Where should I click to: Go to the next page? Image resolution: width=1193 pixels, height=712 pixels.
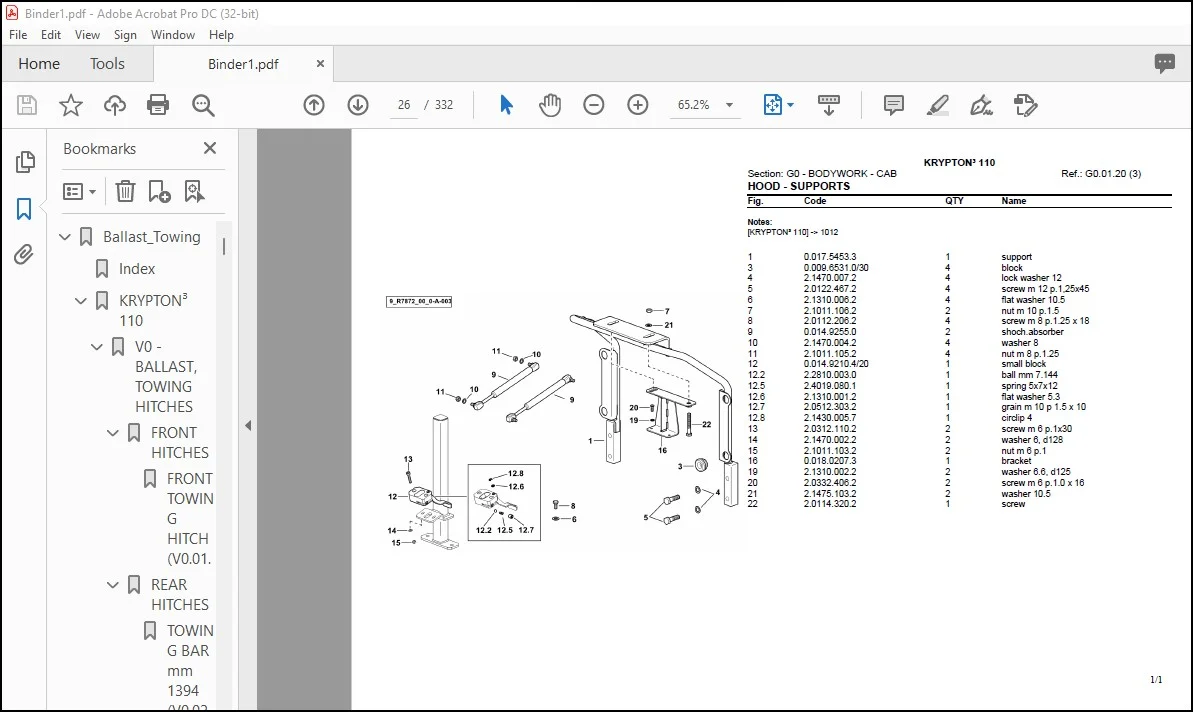click(x=358, y=105)
